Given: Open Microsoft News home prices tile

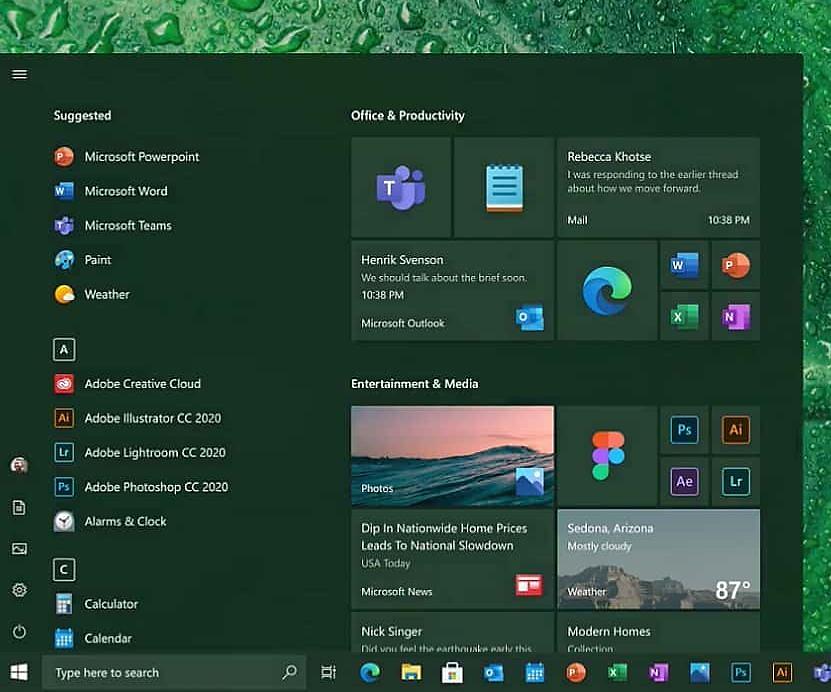Looking at the screenshot, I should pyautogui.click(x=453, y=559).
